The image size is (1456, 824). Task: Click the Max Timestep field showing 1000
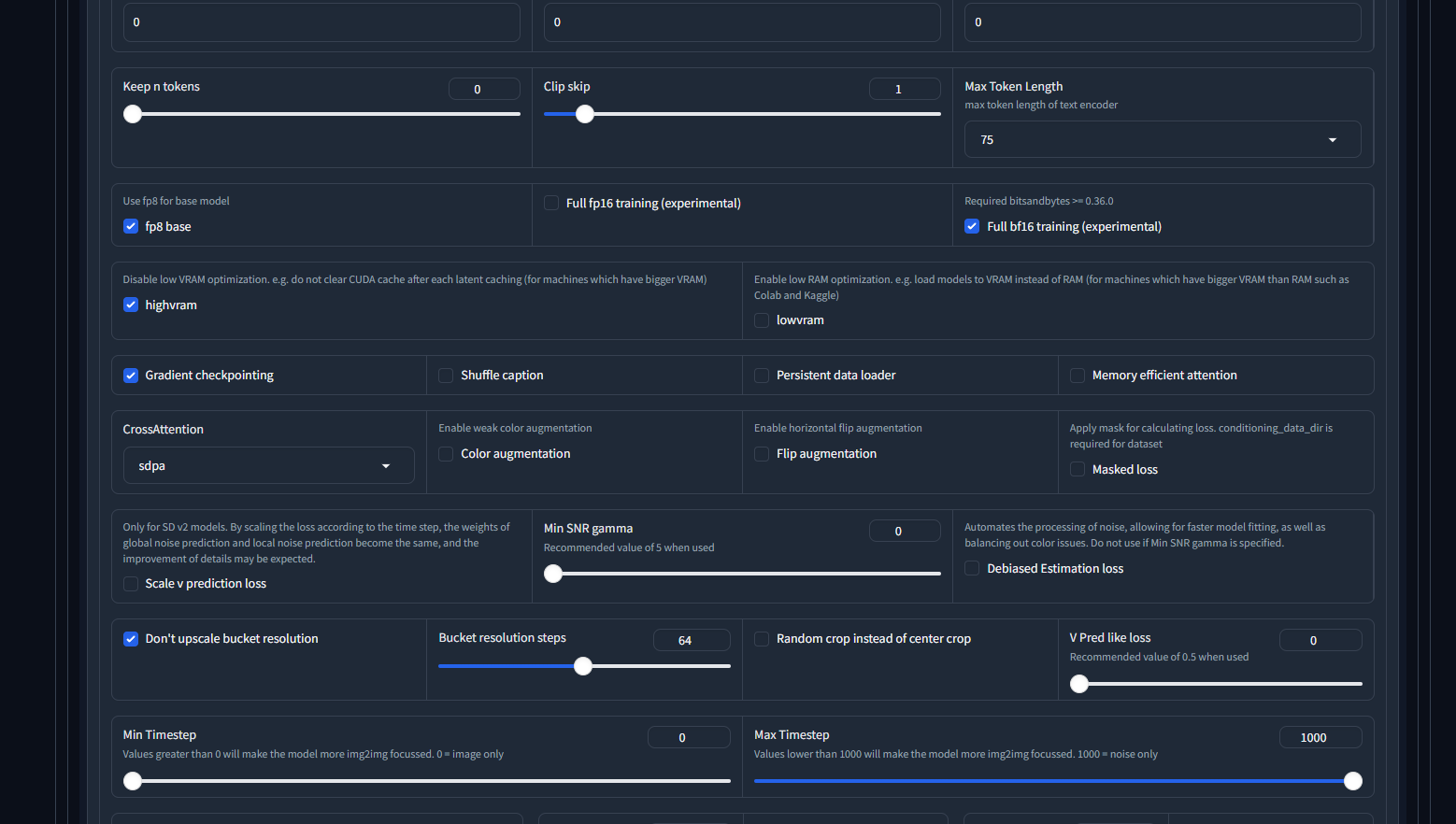(1320, 737)
